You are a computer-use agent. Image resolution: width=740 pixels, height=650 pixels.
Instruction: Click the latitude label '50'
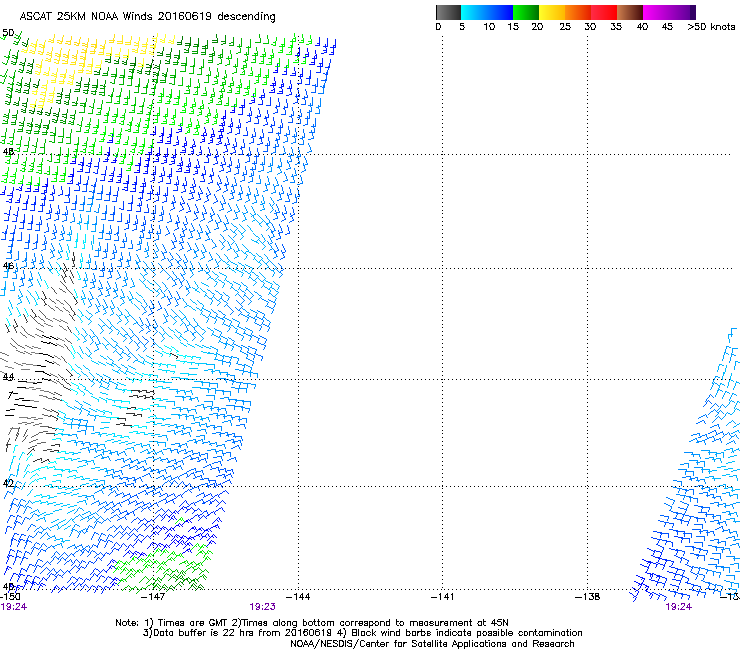[8, 33]
